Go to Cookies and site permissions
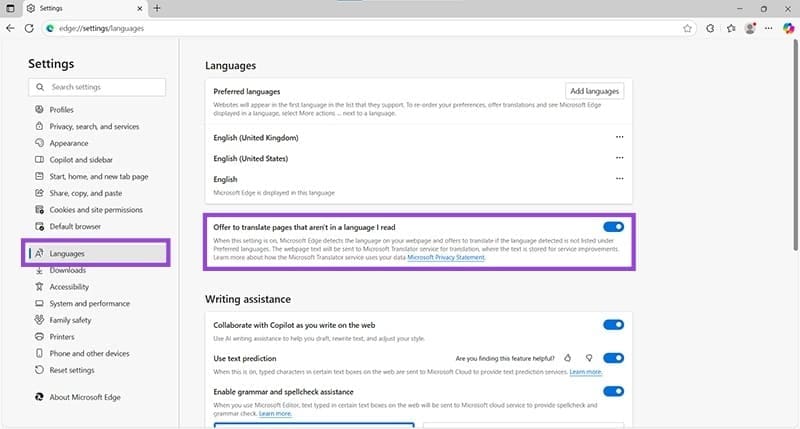Image resolution: width=800 pixels, height=429 pixels. pyautogui.click(x=96, y=210)
